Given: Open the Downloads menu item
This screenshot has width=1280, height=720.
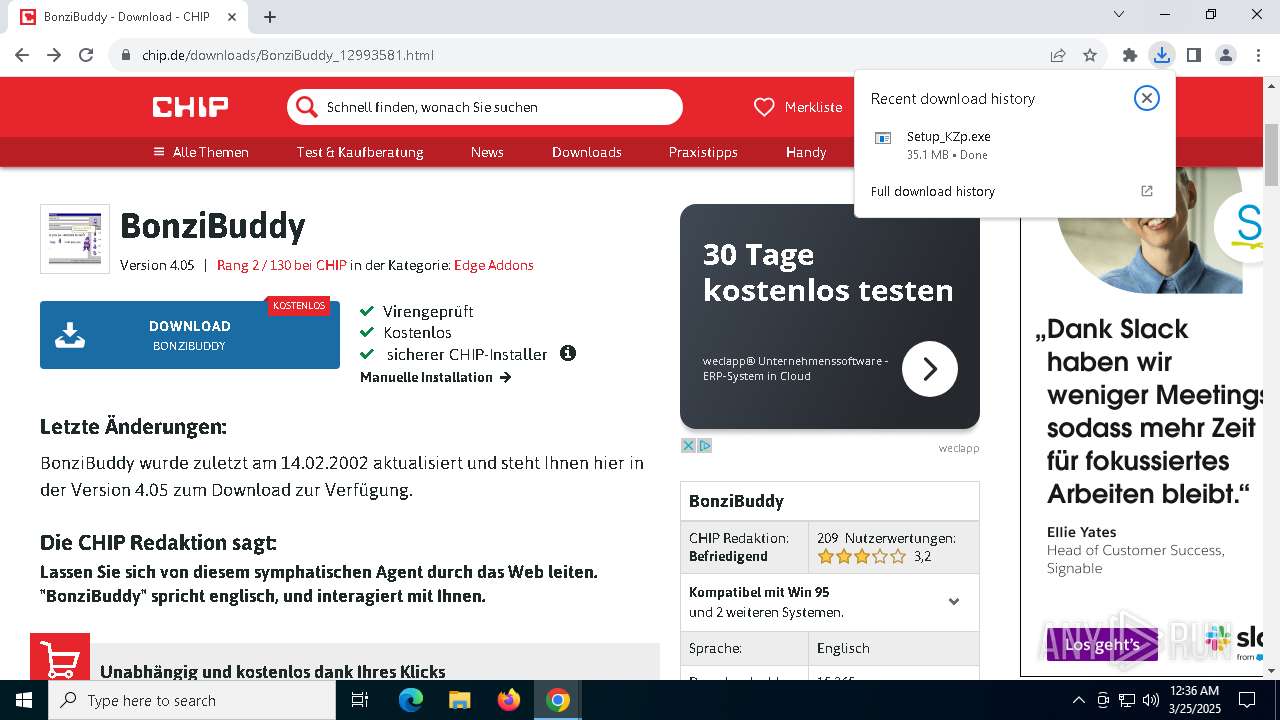Looking at the screenshot, I should (x=587, y=152).
